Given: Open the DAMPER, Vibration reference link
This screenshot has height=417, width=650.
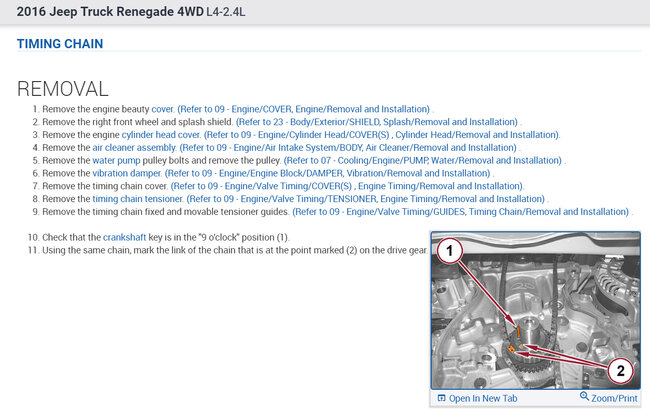Looking at the screenshot, I should coord(327,173).
